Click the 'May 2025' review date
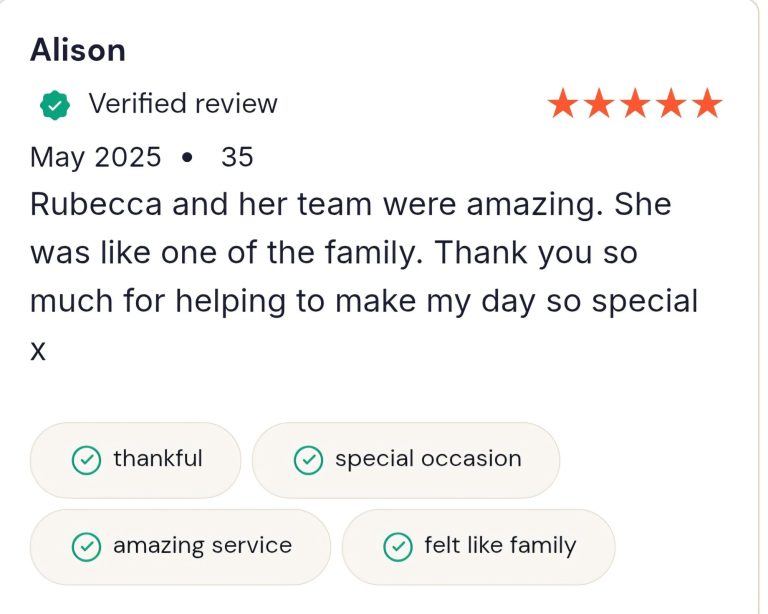 click(x=95, y=157)
